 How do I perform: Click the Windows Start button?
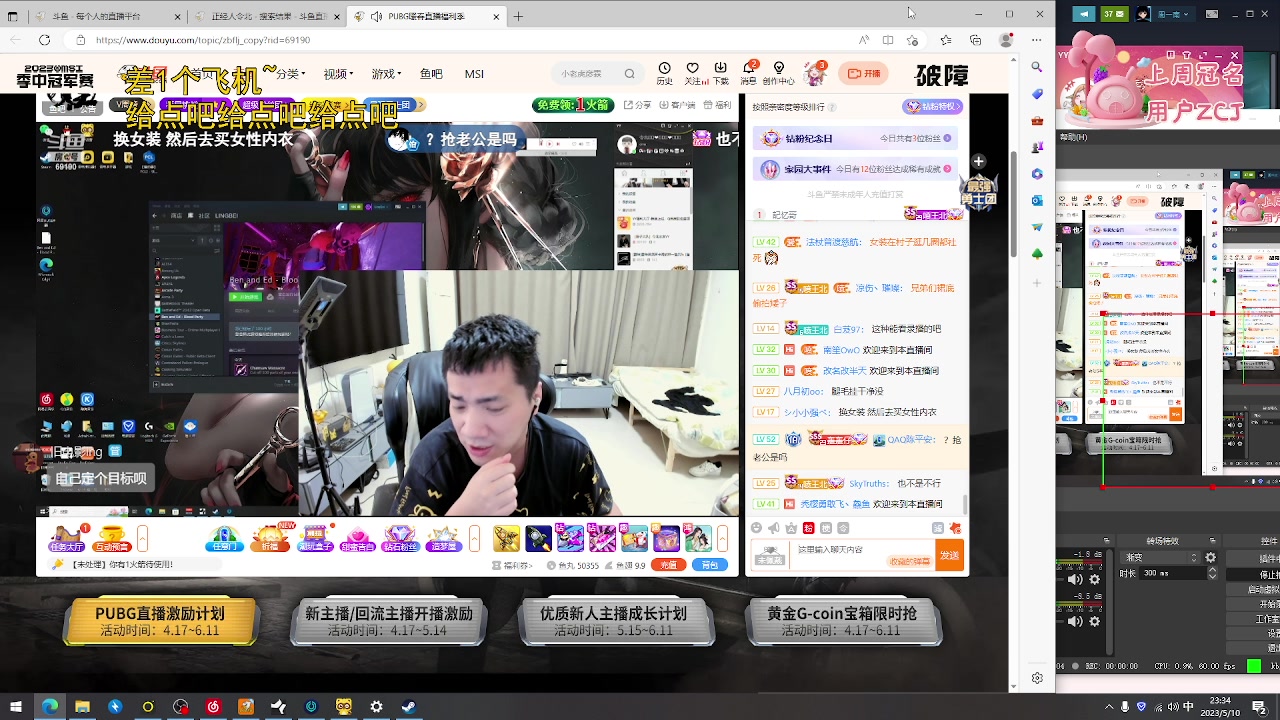coord(17,706)
